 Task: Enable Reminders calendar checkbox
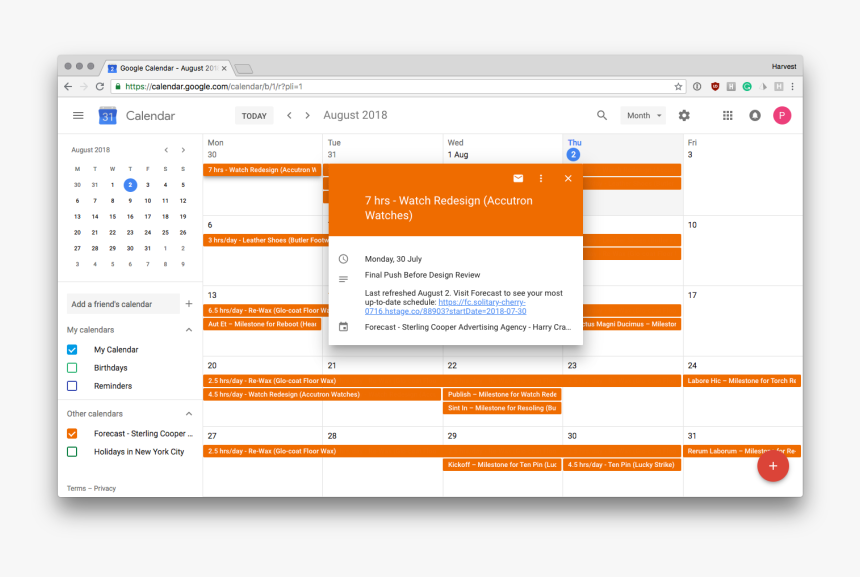click(72, 386)
